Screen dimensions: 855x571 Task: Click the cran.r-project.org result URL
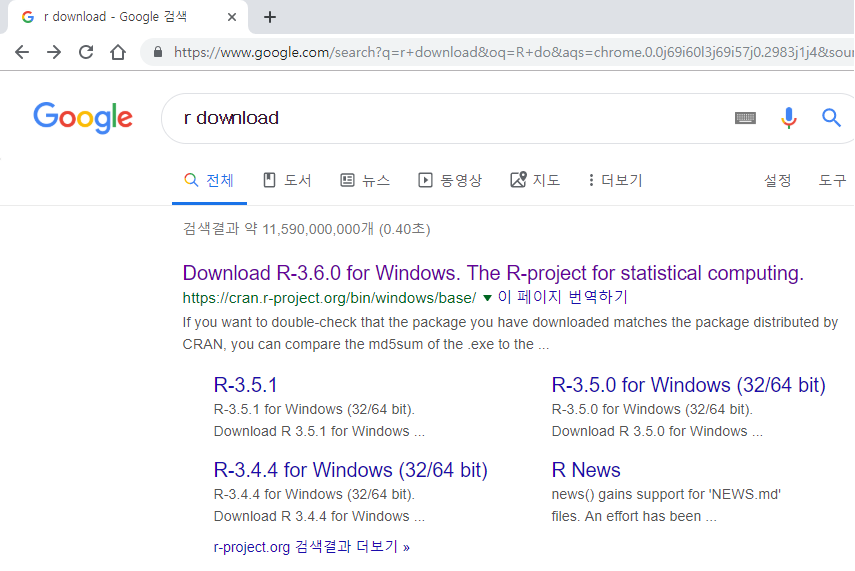(329, 298)
